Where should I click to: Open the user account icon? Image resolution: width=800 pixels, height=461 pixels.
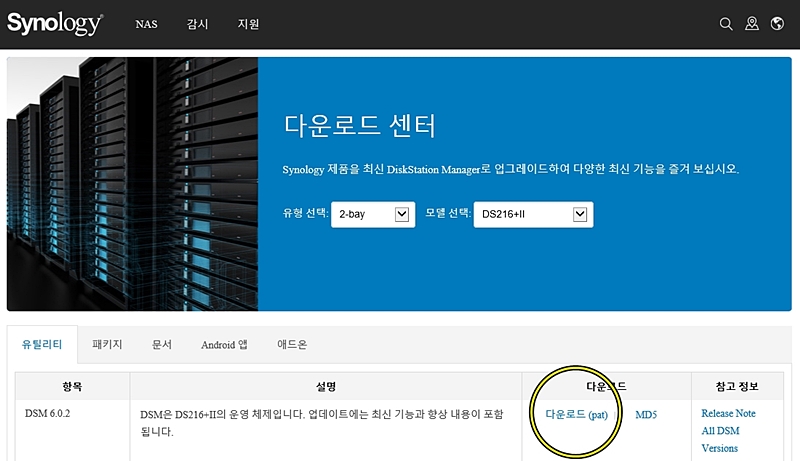click(x=752, y=23)
